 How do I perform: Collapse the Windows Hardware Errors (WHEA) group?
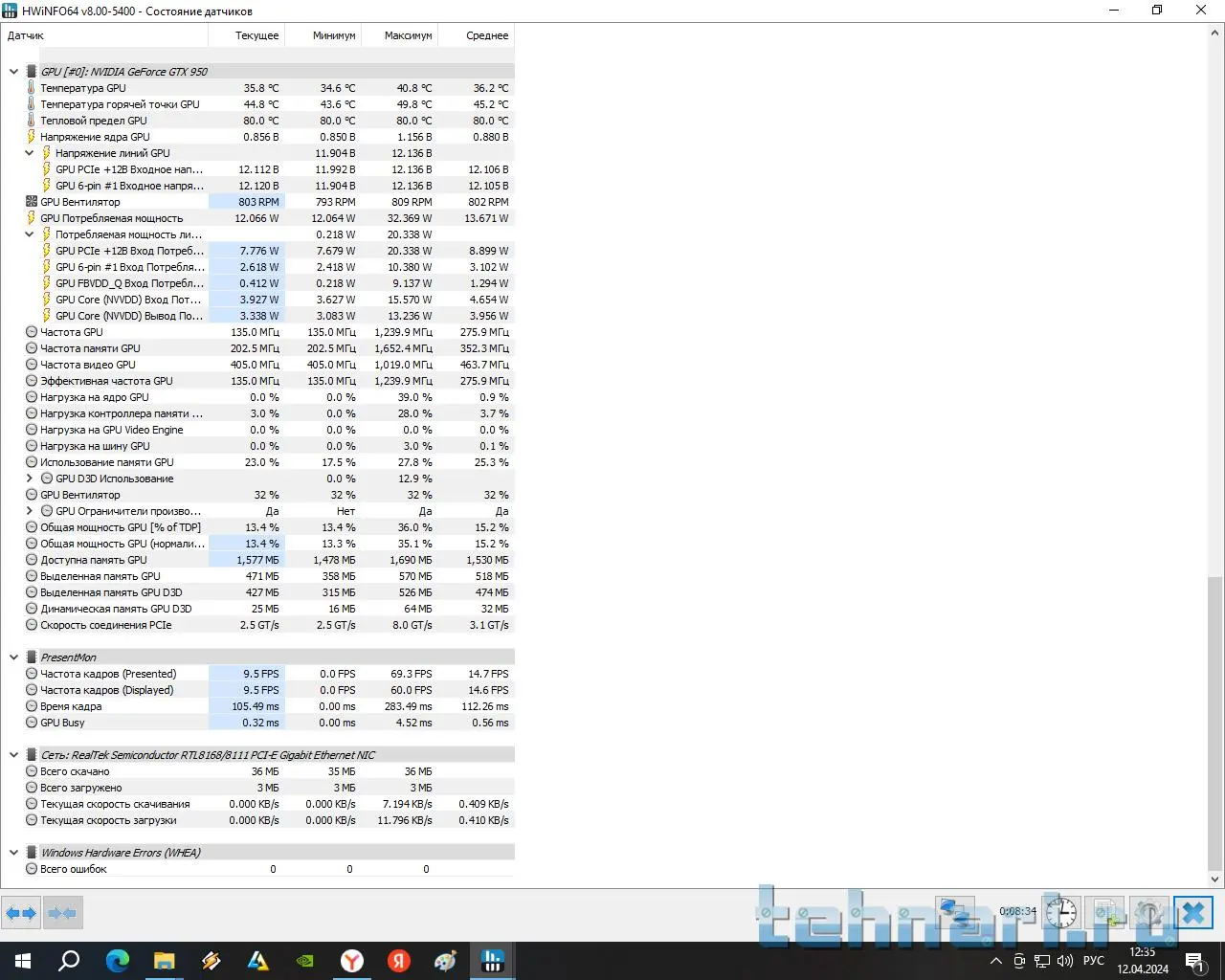pos(13,853)
